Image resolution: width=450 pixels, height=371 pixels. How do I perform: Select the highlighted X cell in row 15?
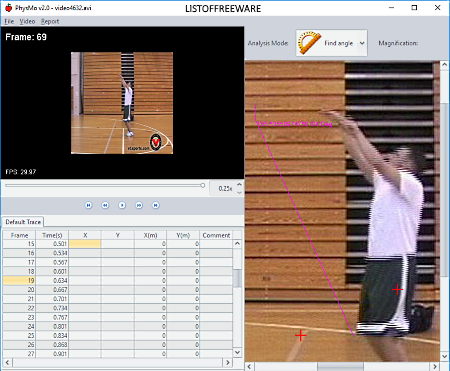[85, 244]
